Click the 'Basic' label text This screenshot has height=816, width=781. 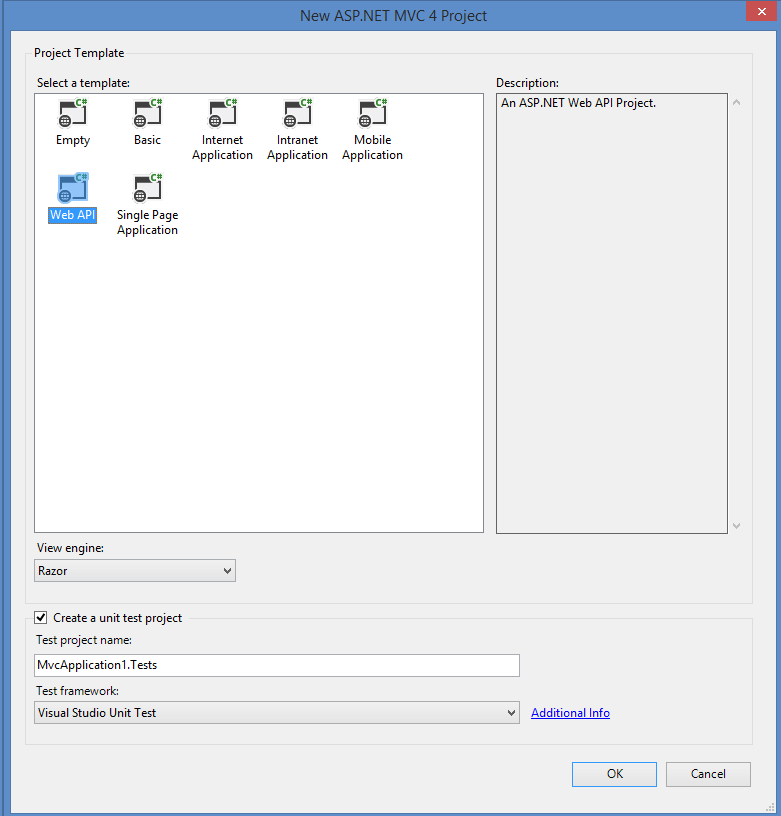148,140
